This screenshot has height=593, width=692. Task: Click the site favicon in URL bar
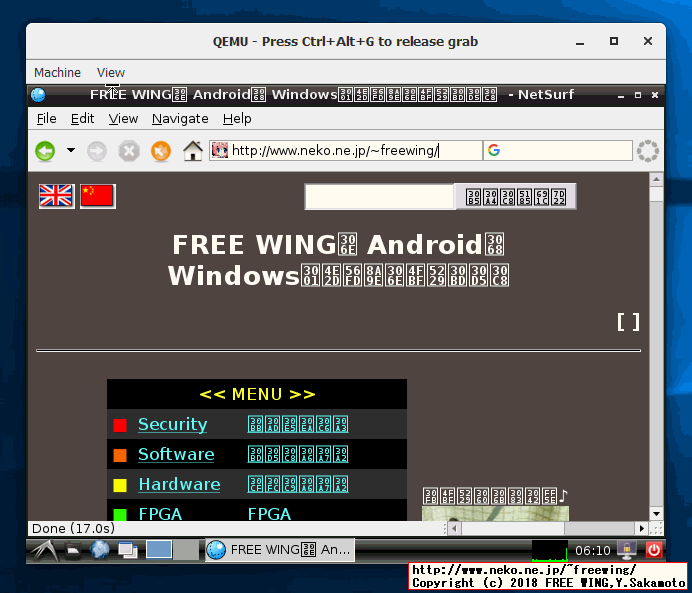219,150
